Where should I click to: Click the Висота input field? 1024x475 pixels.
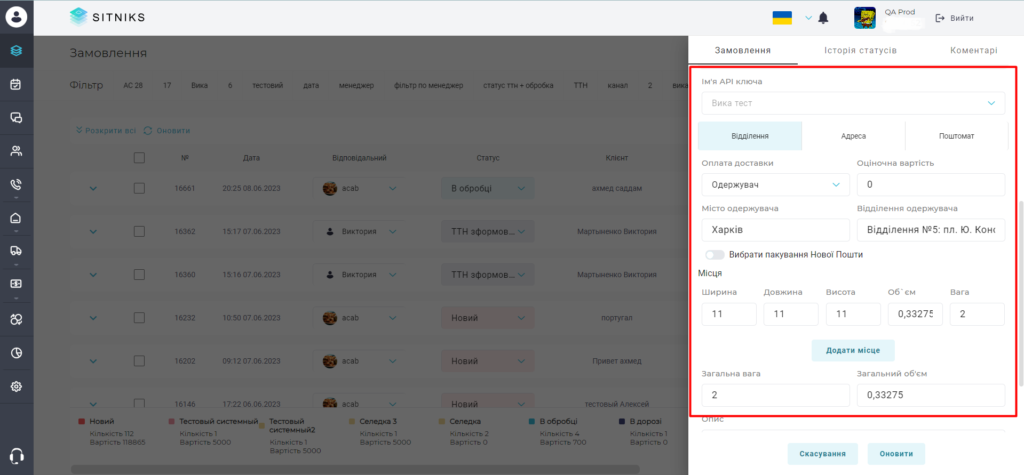point(853,314)
